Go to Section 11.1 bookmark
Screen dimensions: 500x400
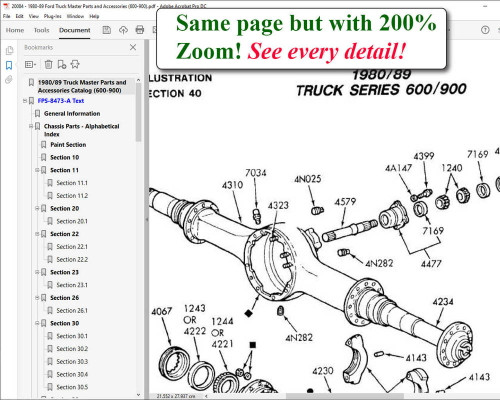pyautogui.click(x=72, y=183)
